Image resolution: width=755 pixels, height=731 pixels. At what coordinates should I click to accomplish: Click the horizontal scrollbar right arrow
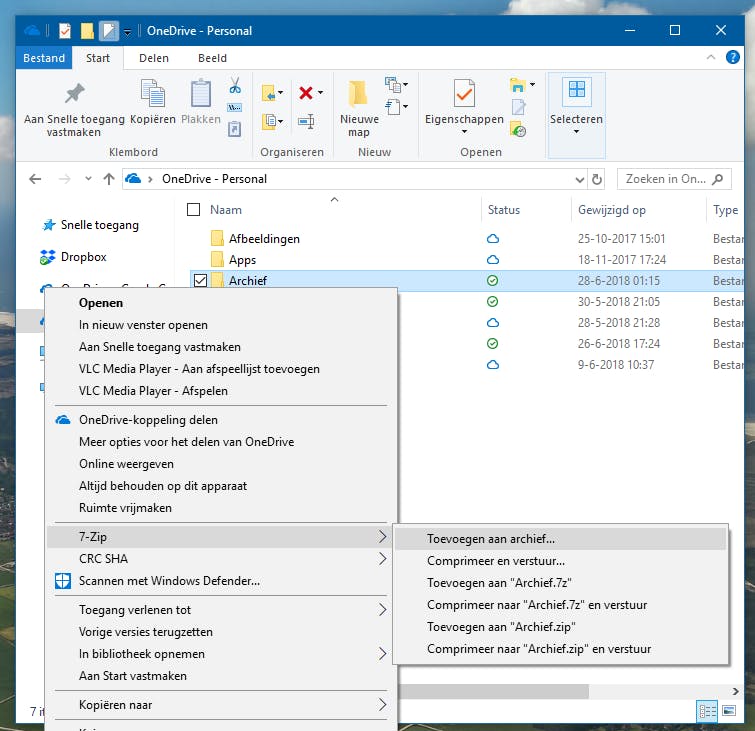tap(736, 692)
